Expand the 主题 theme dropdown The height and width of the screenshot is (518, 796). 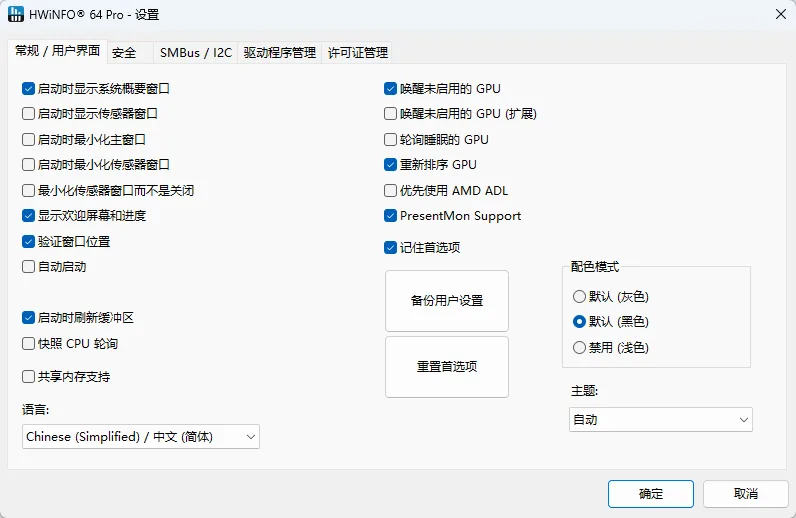tap(660, 419)
